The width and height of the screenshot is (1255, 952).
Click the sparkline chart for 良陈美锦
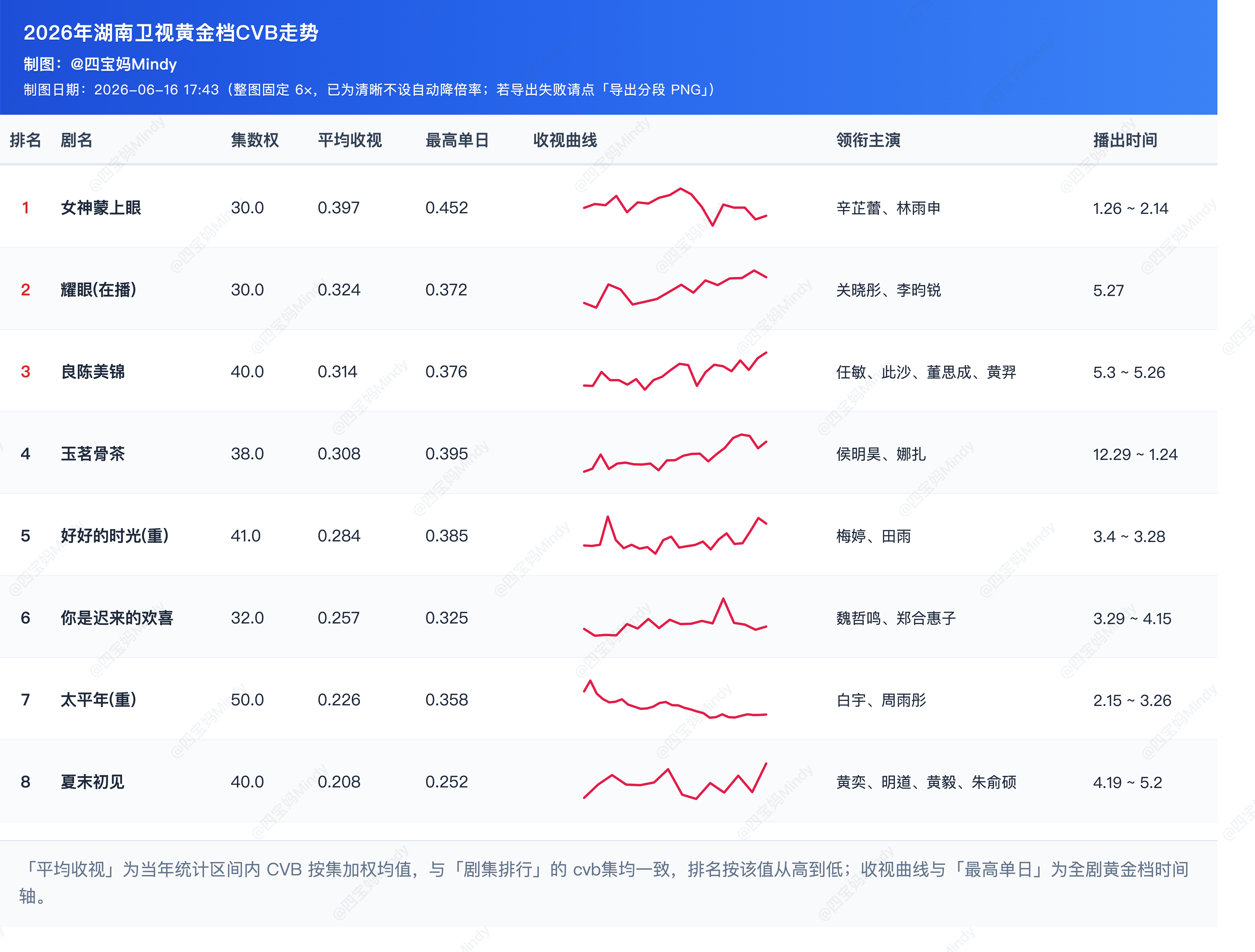675,371
